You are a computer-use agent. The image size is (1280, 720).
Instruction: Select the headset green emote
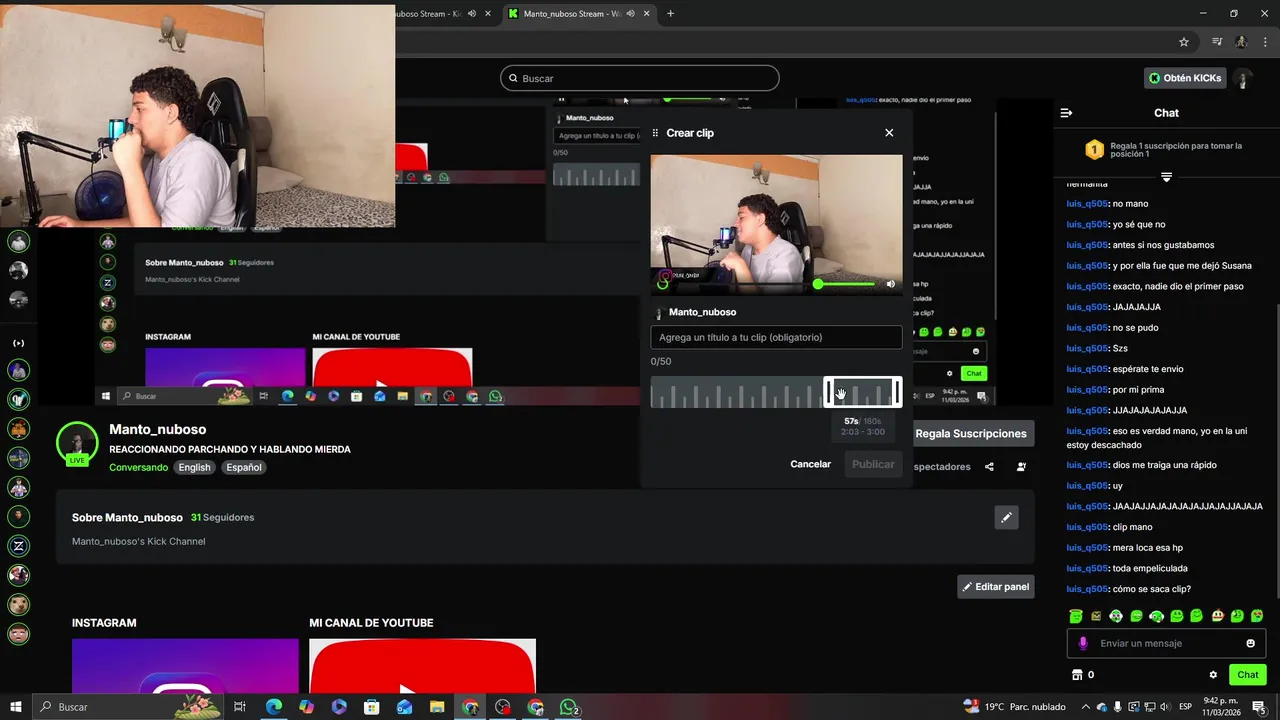[x=1156, y=616]
